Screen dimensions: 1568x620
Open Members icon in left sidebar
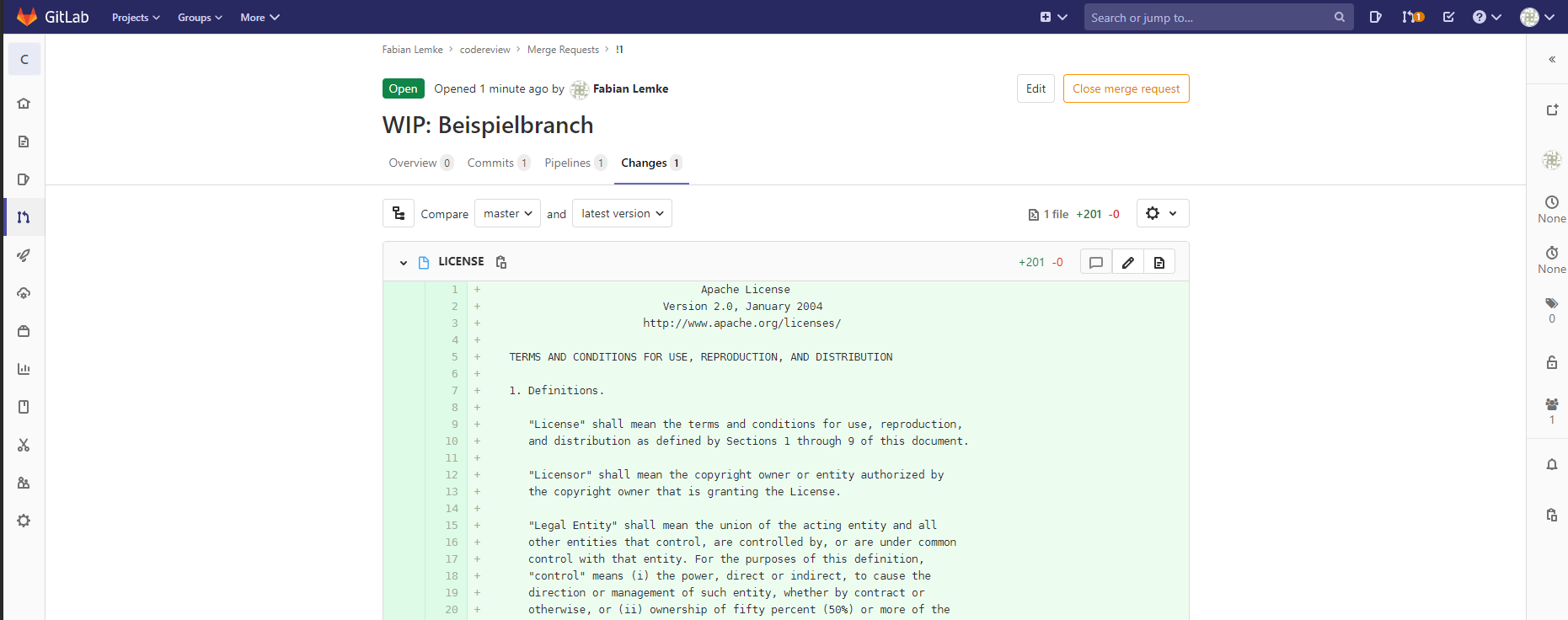[x=24, y=483]
